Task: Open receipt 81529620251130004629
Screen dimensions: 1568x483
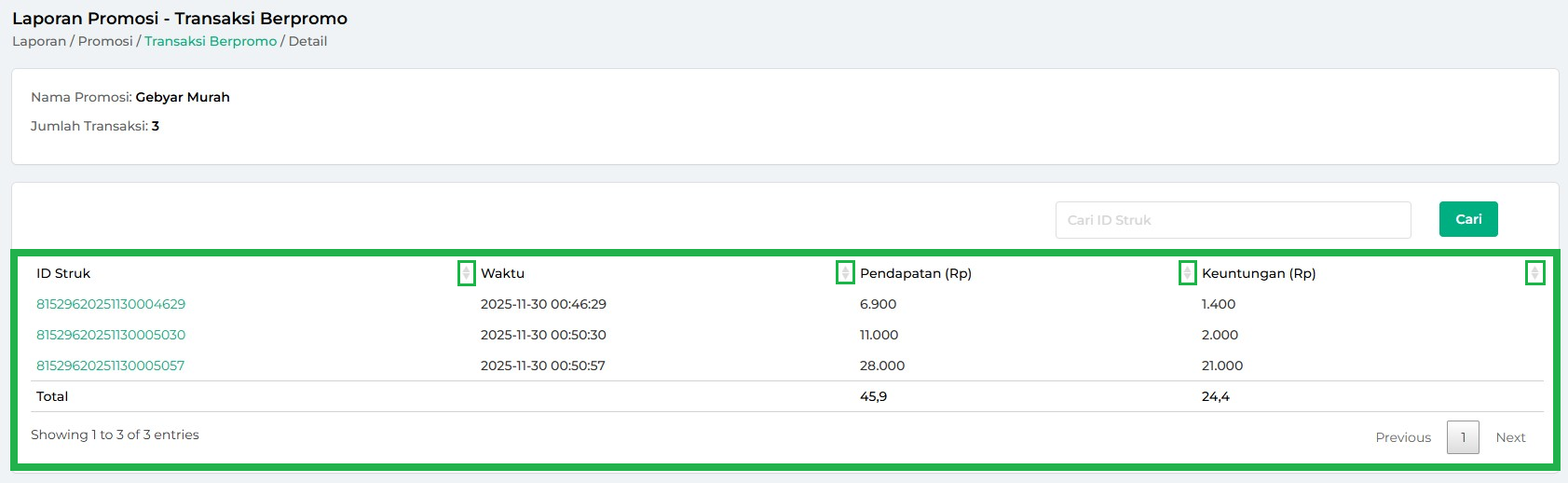Action: pos(111,304)
